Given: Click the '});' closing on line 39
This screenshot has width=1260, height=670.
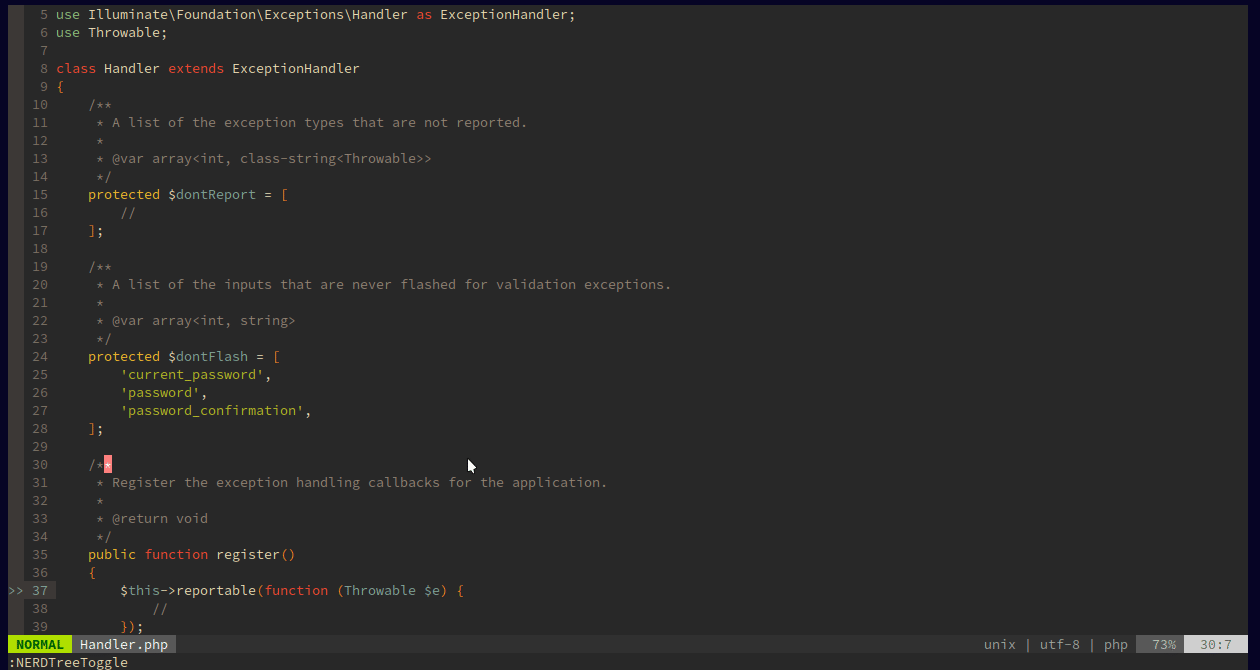Looking at the screenshot, I should pos(132,627).
